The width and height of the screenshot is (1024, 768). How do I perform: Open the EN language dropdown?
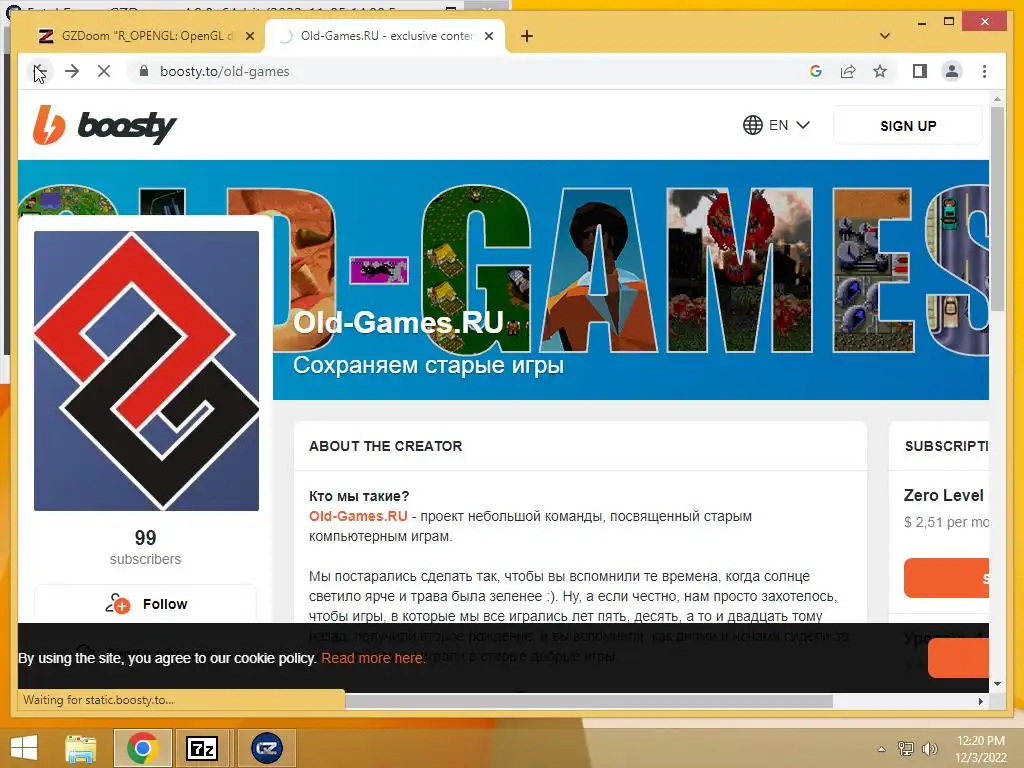[x=776, y=125]
